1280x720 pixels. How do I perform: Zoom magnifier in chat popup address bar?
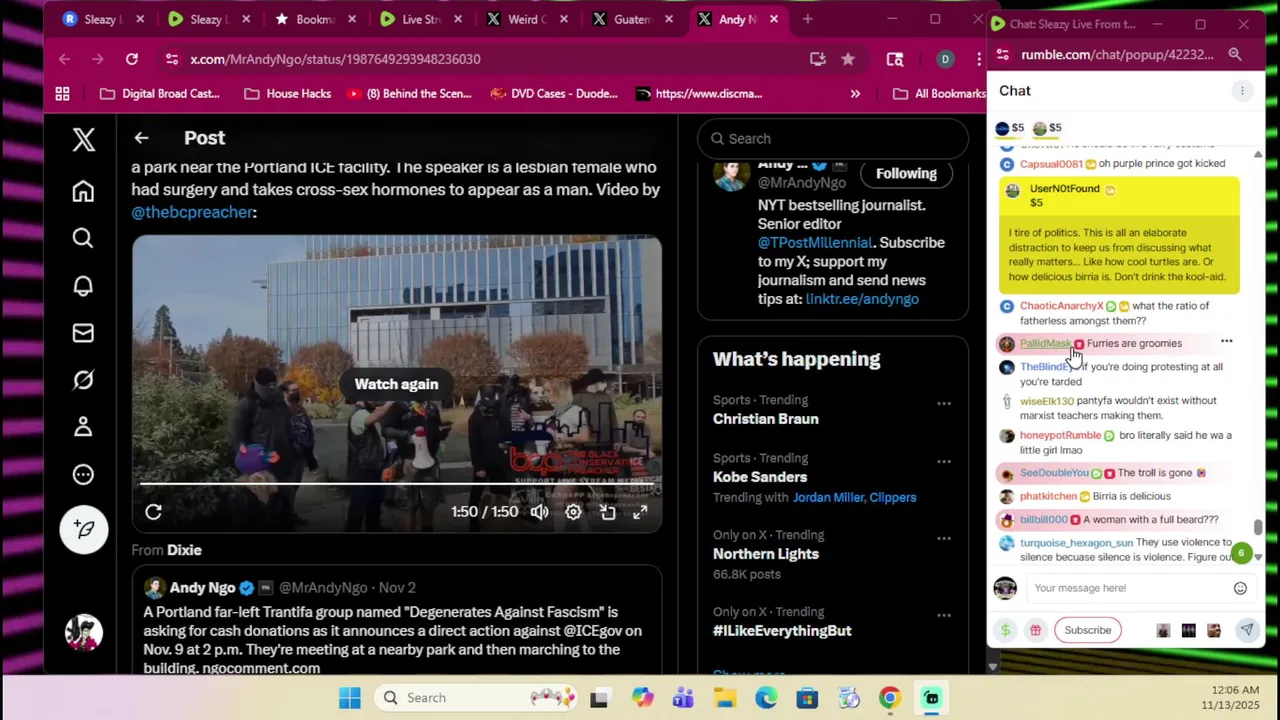point(1235,55)
